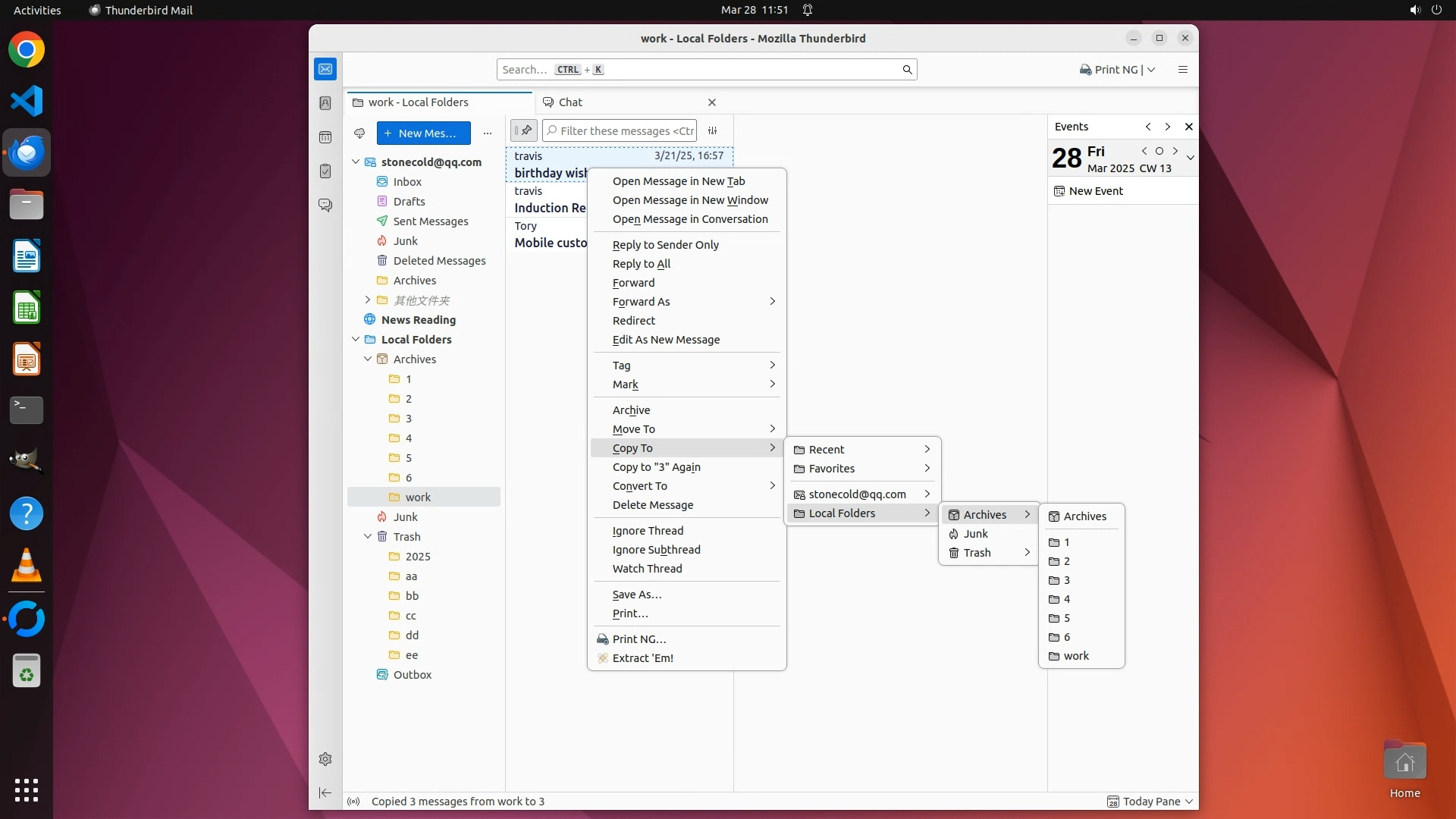
Task: Collapse the spaces toolbar
Action: [x=325, y=792]
